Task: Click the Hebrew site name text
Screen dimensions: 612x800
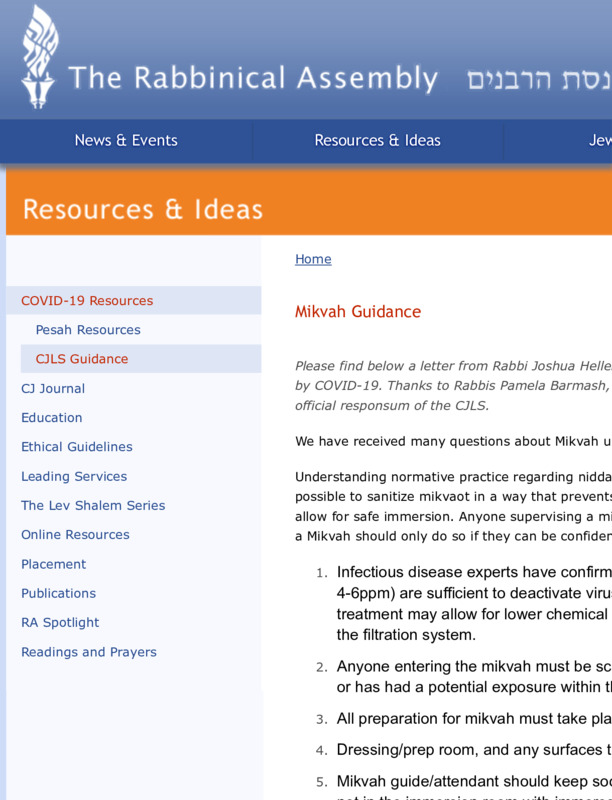Action: coord(539,80)
